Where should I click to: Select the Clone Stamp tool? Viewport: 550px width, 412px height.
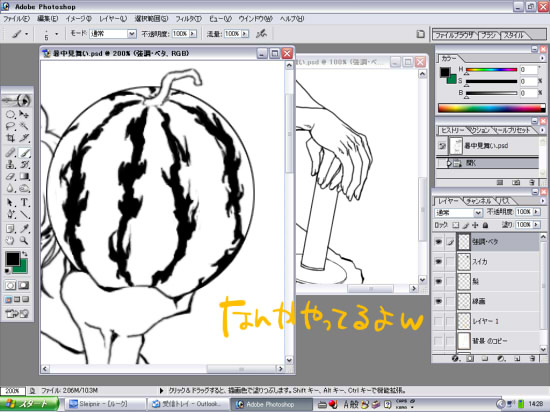tap(10, 164)
